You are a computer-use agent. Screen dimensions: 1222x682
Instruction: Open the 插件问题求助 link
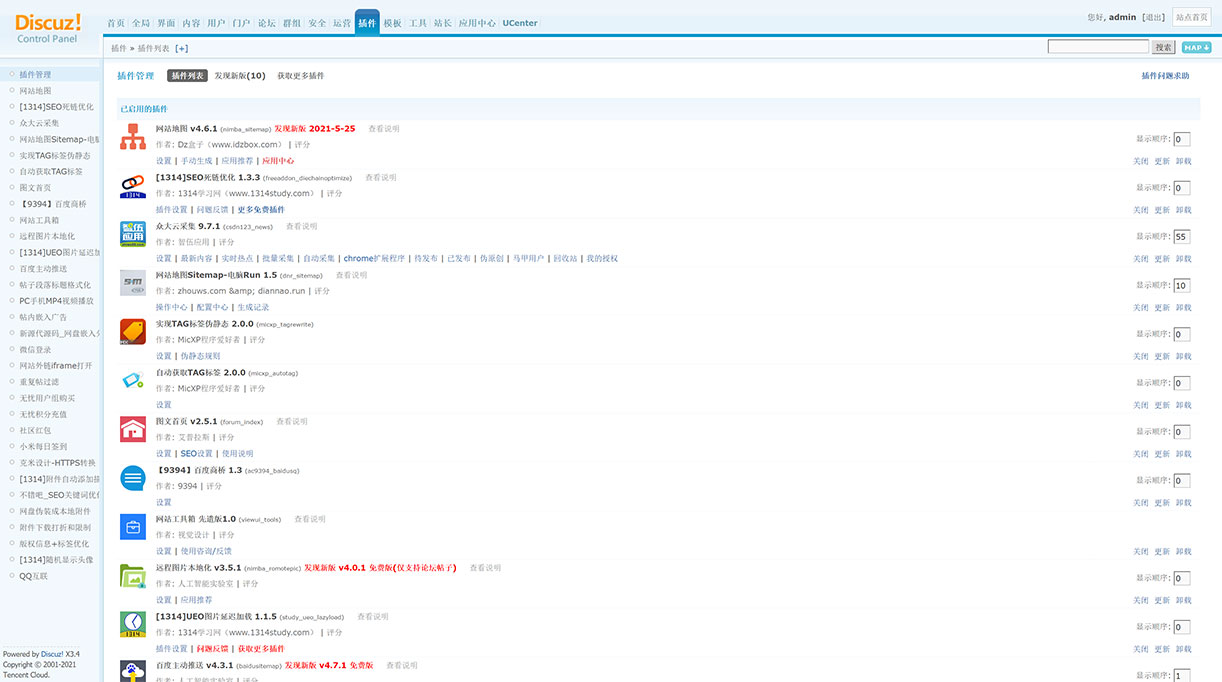[x=1165, y=76]
